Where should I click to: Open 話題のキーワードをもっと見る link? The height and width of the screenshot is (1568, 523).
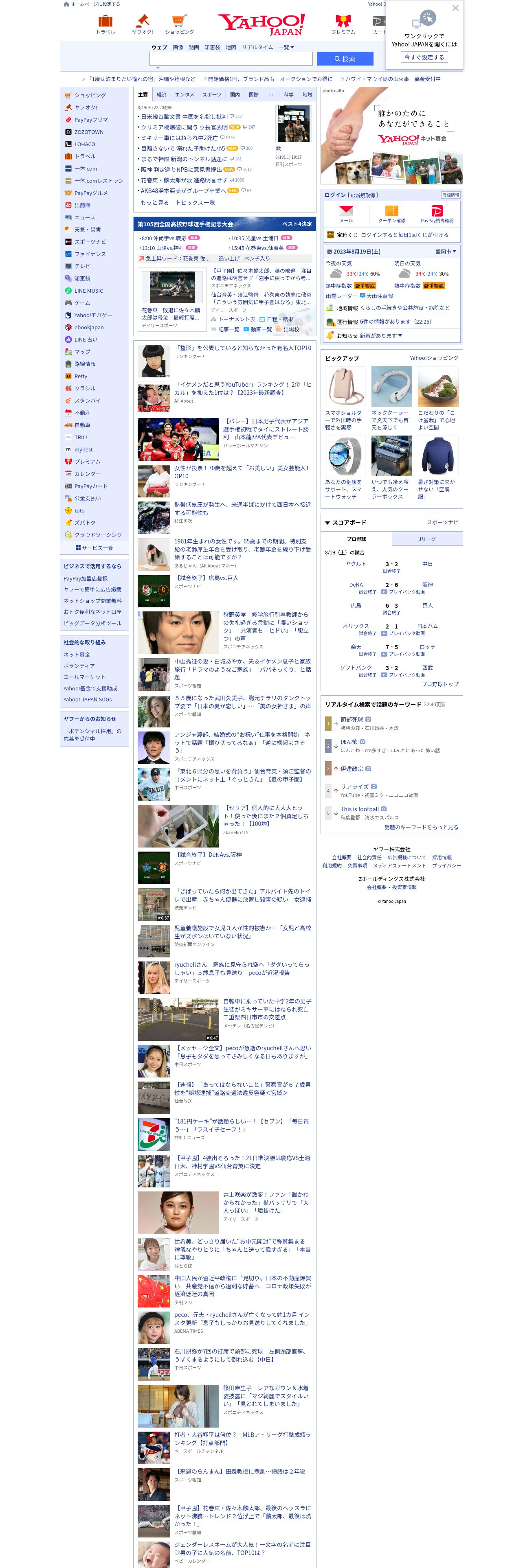(421, 827)
